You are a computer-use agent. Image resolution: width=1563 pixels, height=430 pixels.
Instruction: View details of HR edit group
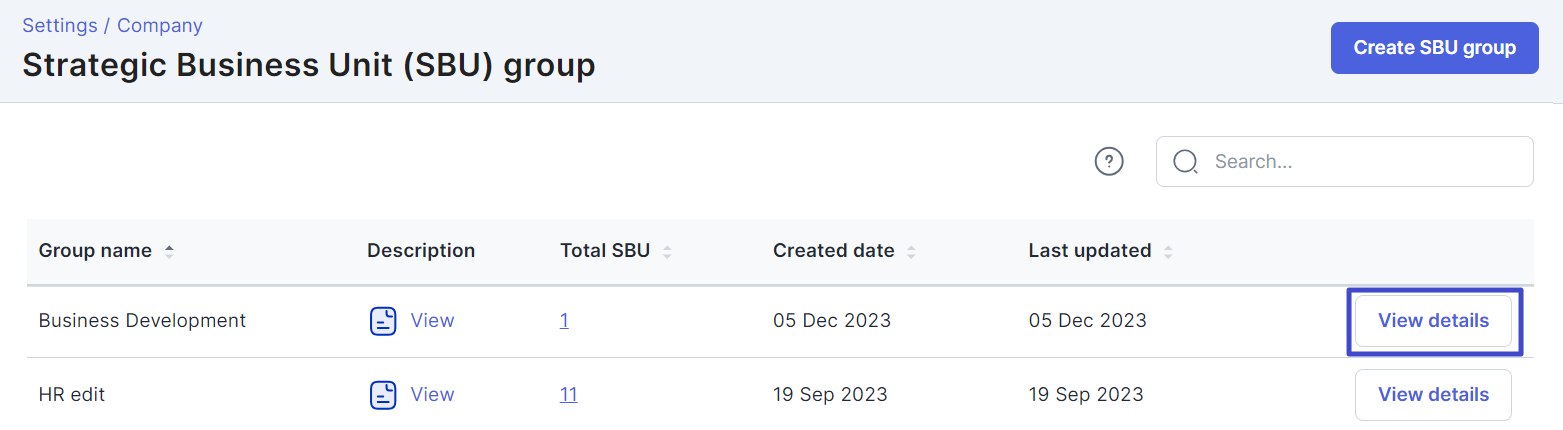click(x=1433, y=395)
